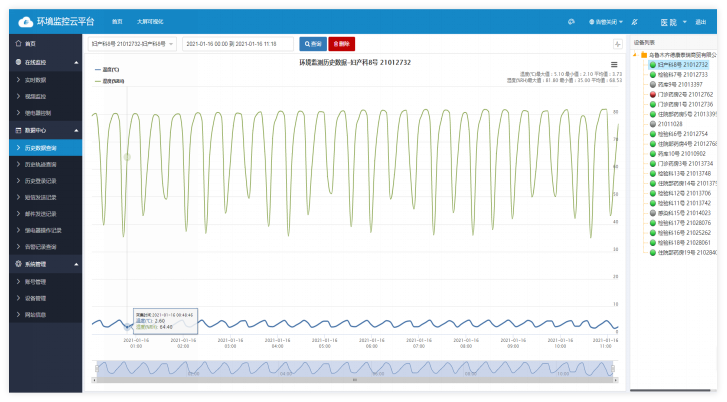727x402 pixels.
Task: Click the navigator scrollbar right arrow
Action: pyautogui.click(x=616, y=380)
